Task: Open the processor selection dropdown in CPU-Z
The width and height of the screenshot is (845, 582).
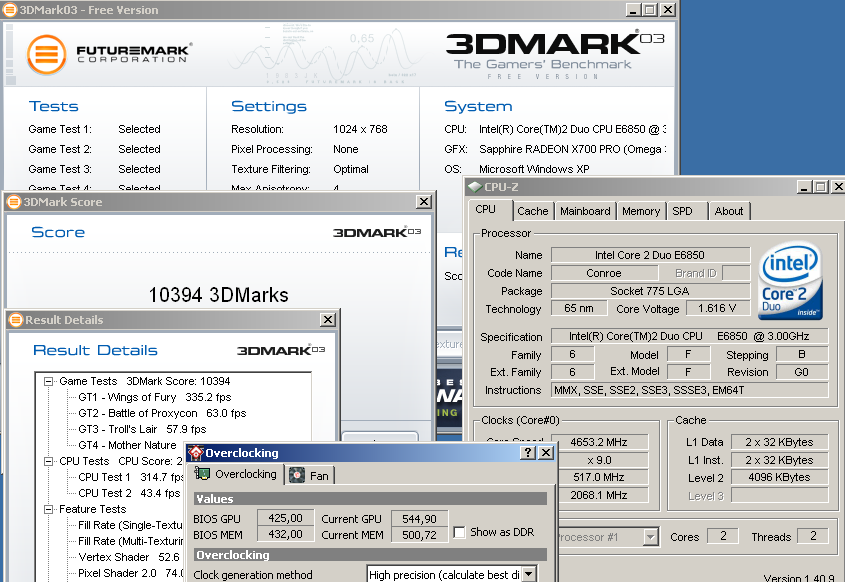Action: (651, 537)
